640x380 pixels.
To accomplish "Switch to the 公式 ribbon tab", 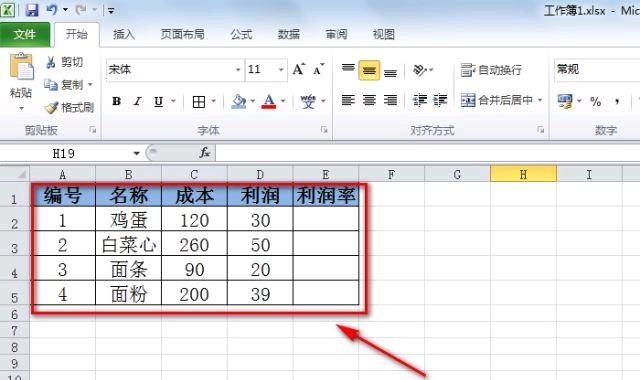I will 241,34.
